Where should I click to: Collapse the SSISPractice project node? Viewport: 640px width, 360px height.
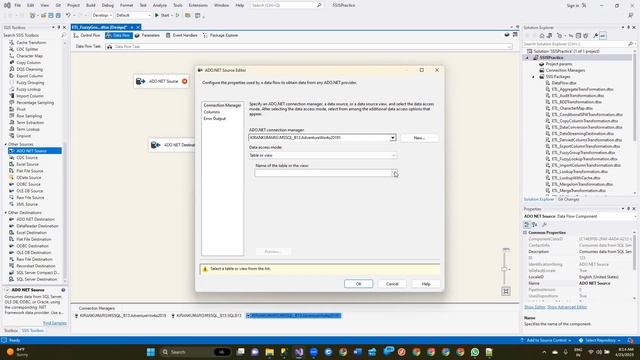pos(527,58)
